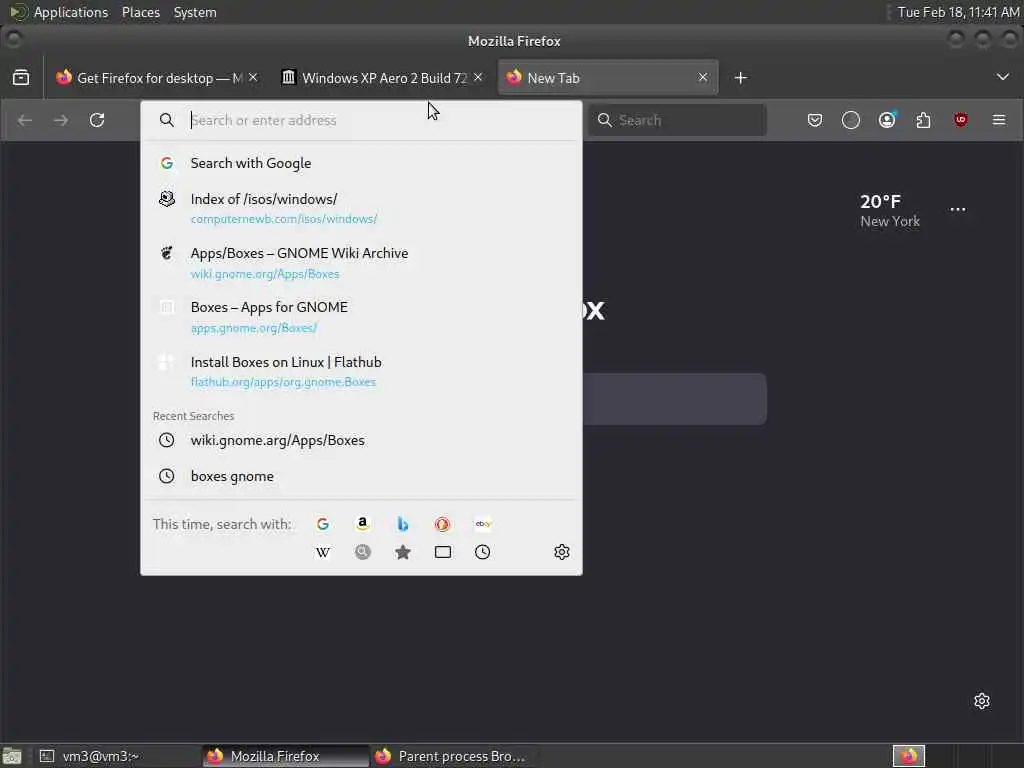Expand the list all tabs chevron
1024x768 pixels.
(x=1002, y=77)
